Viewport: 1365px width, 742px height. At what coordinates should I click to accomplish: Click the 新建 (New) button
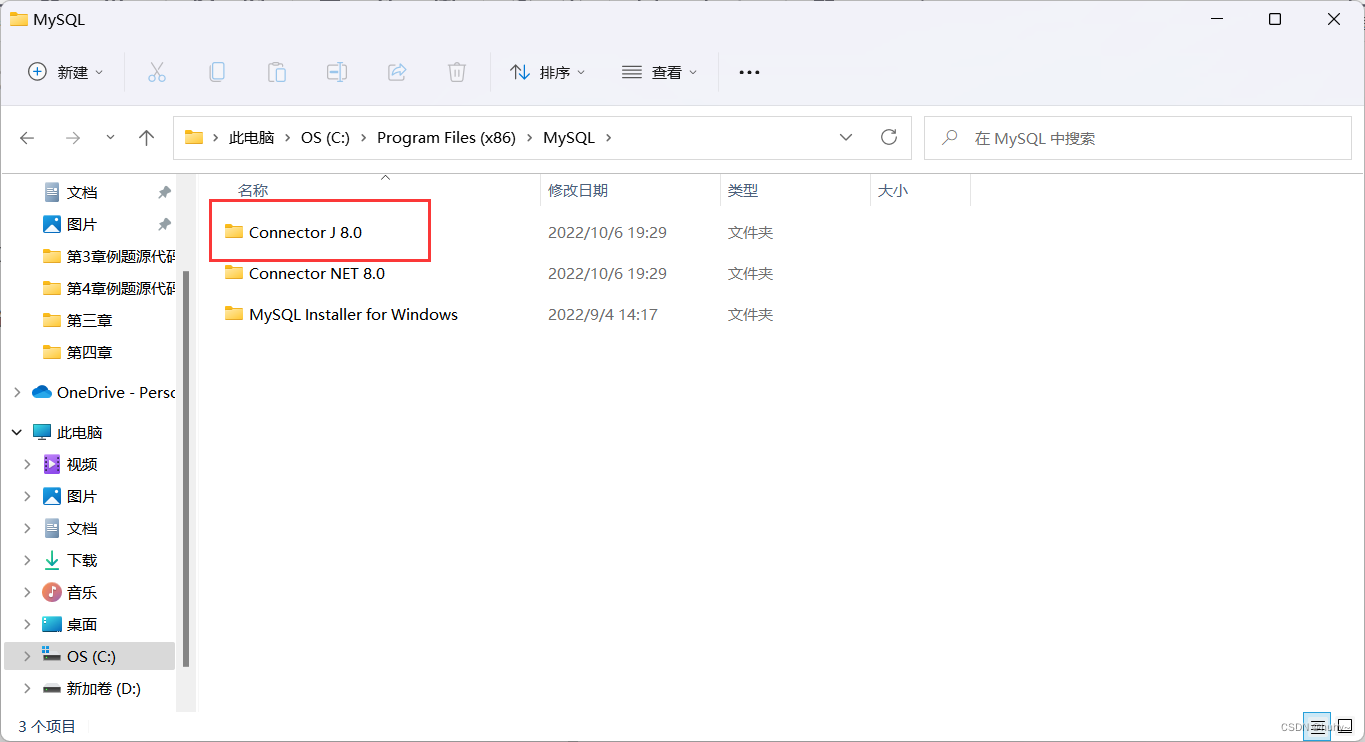[x=65, y=72]
